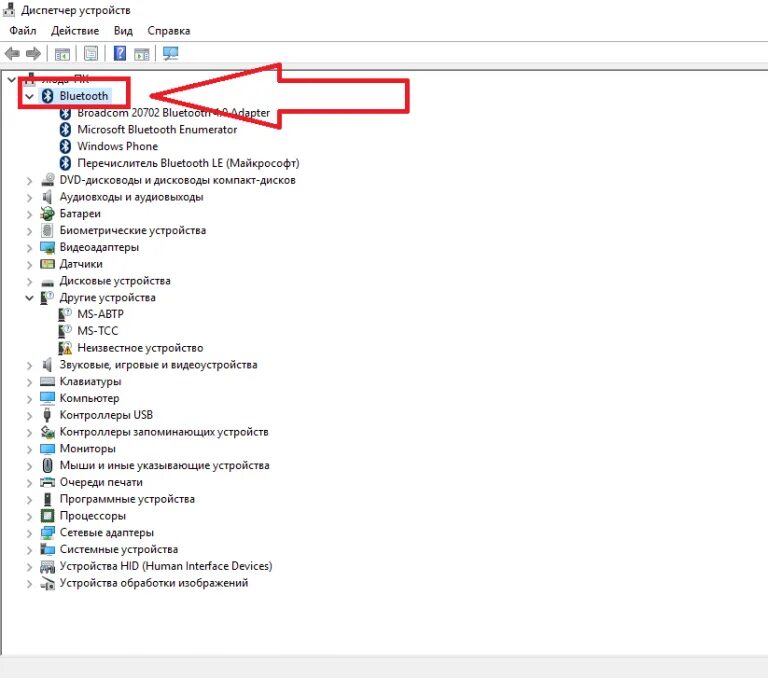Expand the Звуковые, игровые и видеоустройства node
The height and width of the screenshot is (678, 768).
coord(29,365)
